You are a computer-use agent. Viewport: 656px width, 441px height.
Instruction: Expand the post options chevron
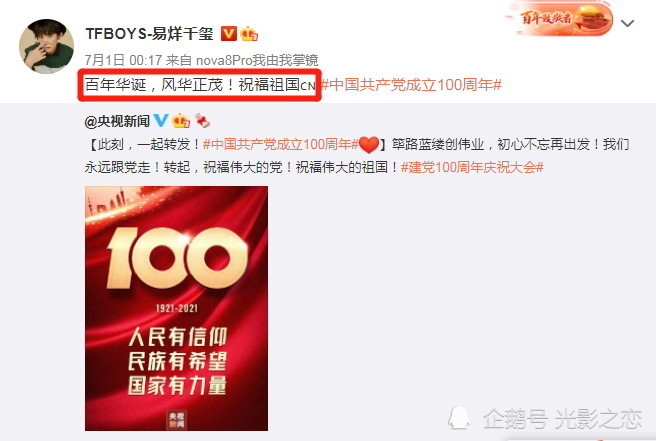coord(628,23)
